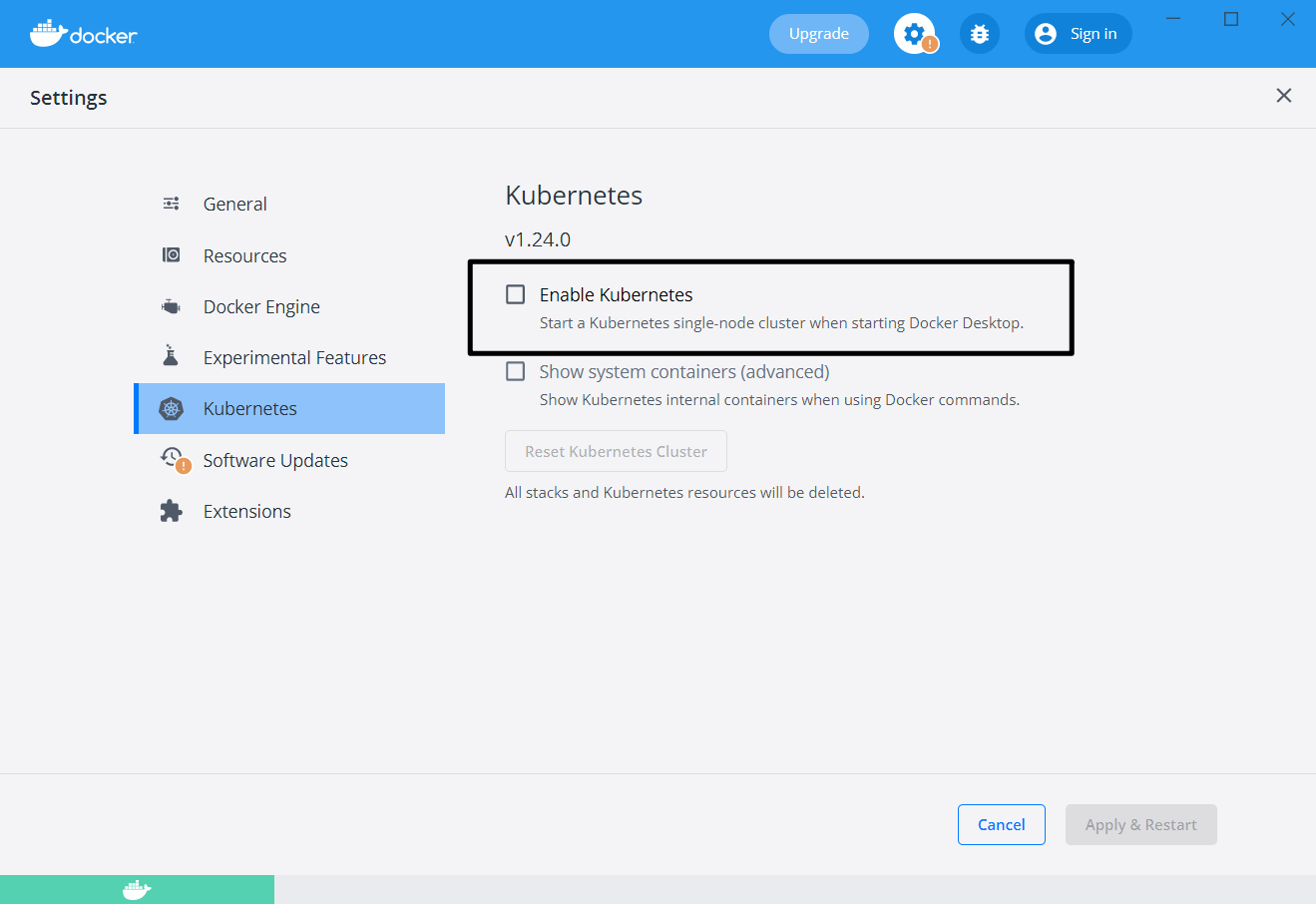Open Software Updates section
The image size is (1316, 904).
289,460
